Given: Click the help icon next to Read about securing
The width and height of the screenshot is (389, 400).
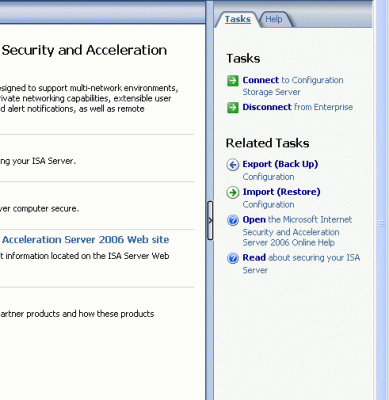Looking at the screenshot, I should pos(233,258).
